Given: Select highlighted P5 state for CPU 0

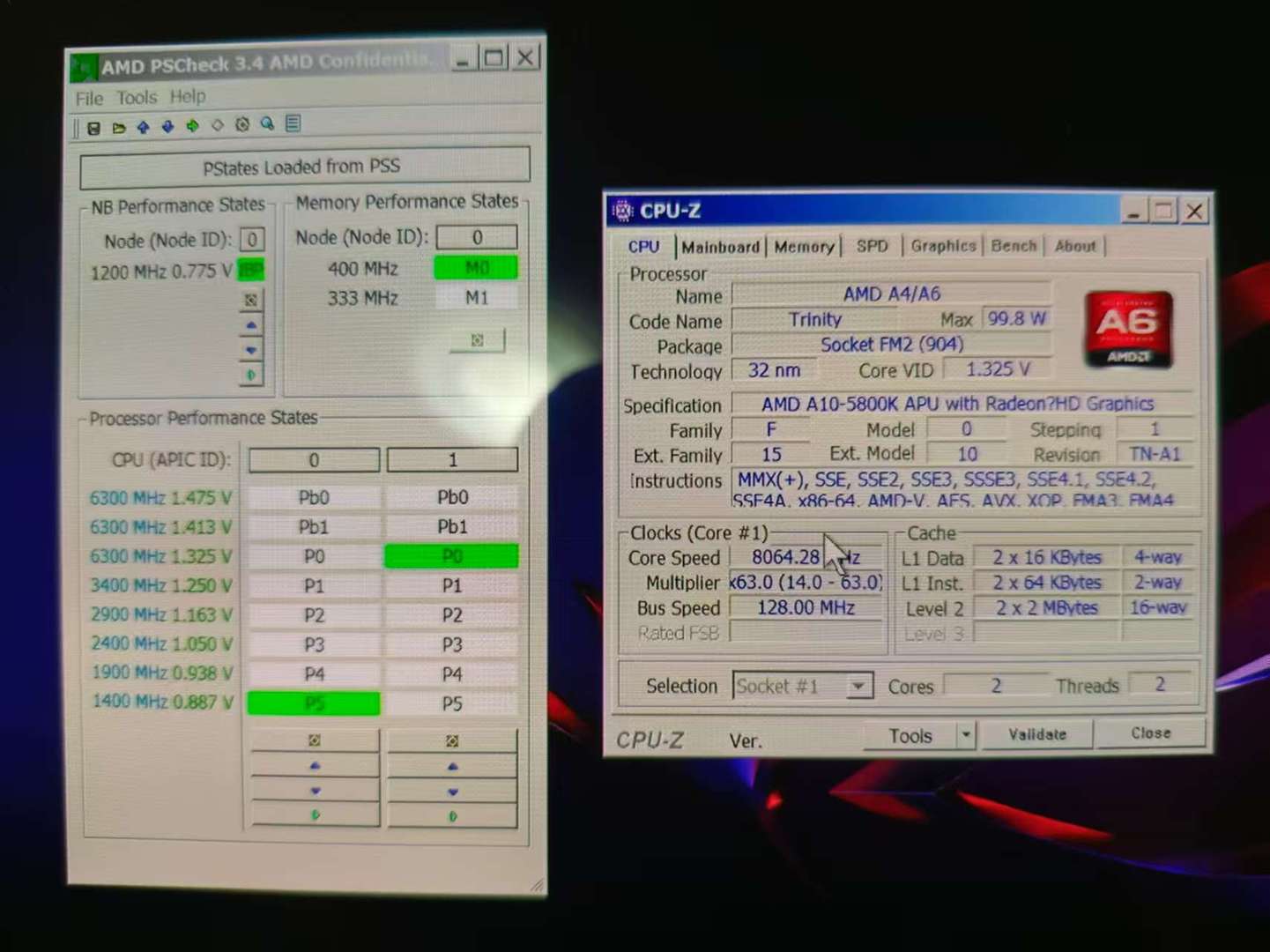Looking at the screenshot, I should coord(314,703).
